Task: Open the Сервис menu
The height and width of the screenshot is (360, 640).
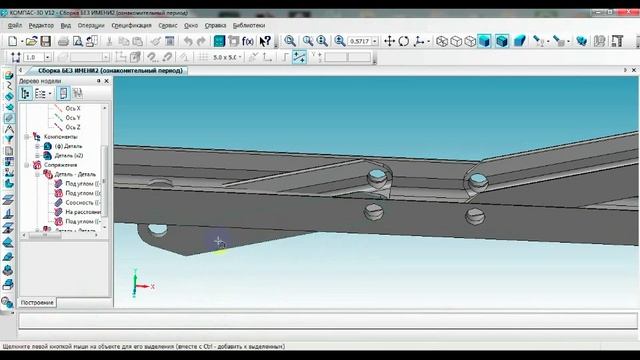Action: click(167, 25)
